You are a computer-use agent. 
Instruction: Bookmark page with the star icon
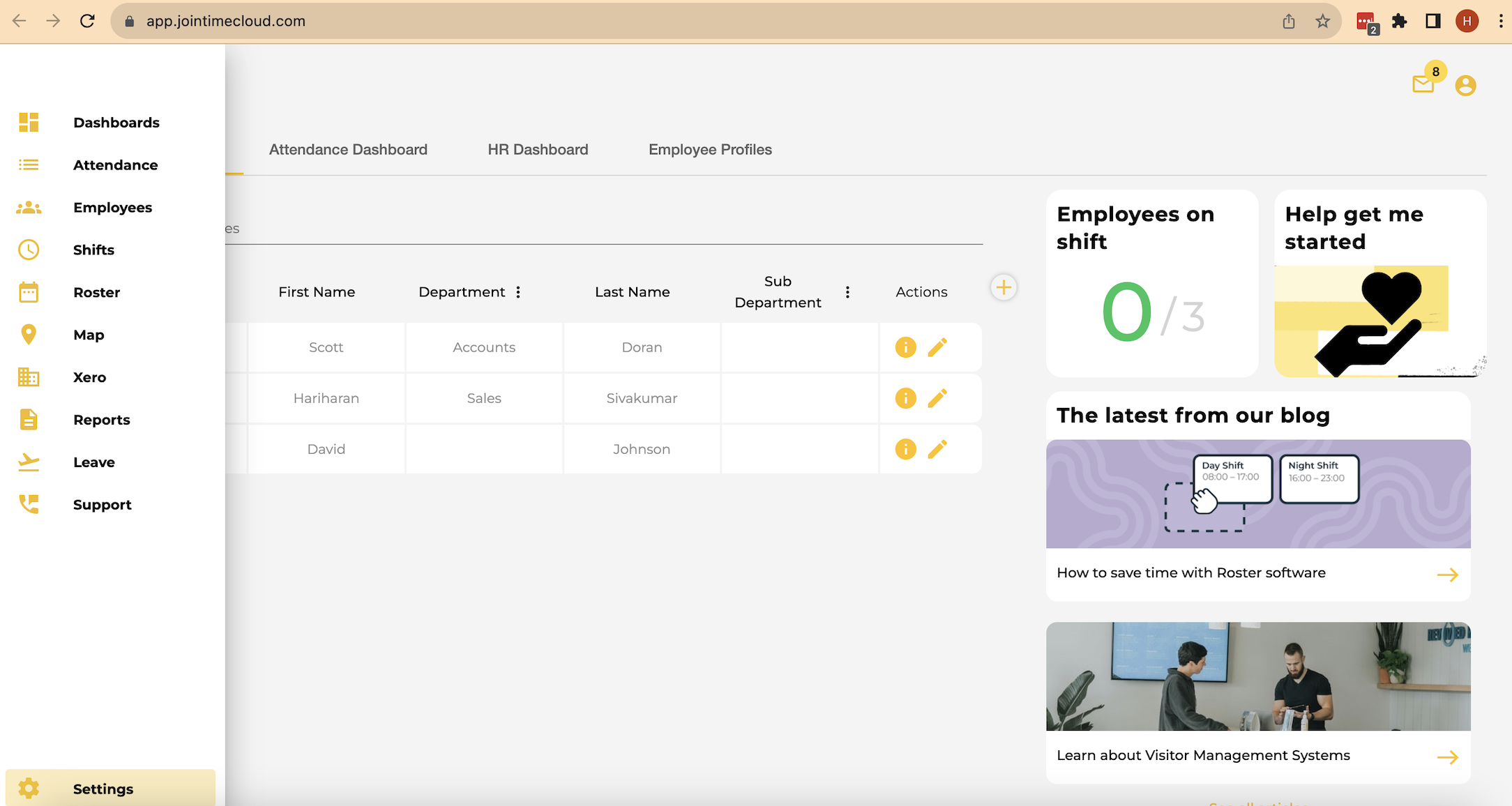1322,21
